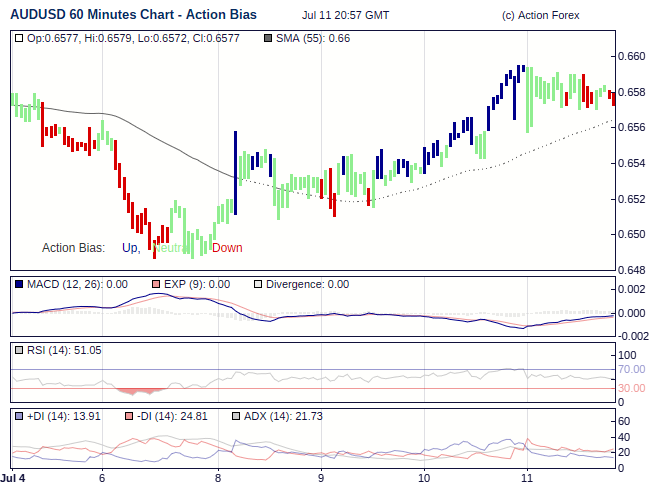
Task: Select the 'Up' Action Bias label
Action: [130, 248]
